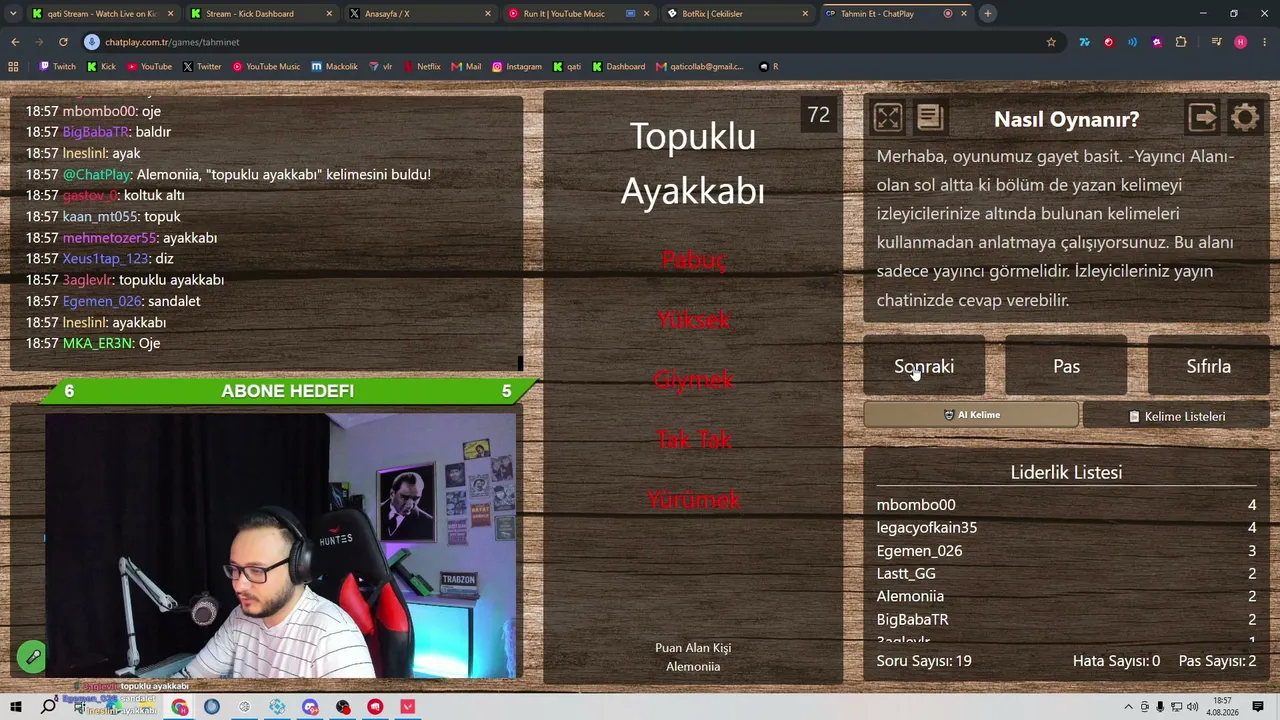
Task: Switch to the Run It YouTube Music tab
Action: (x=580, y=14)
